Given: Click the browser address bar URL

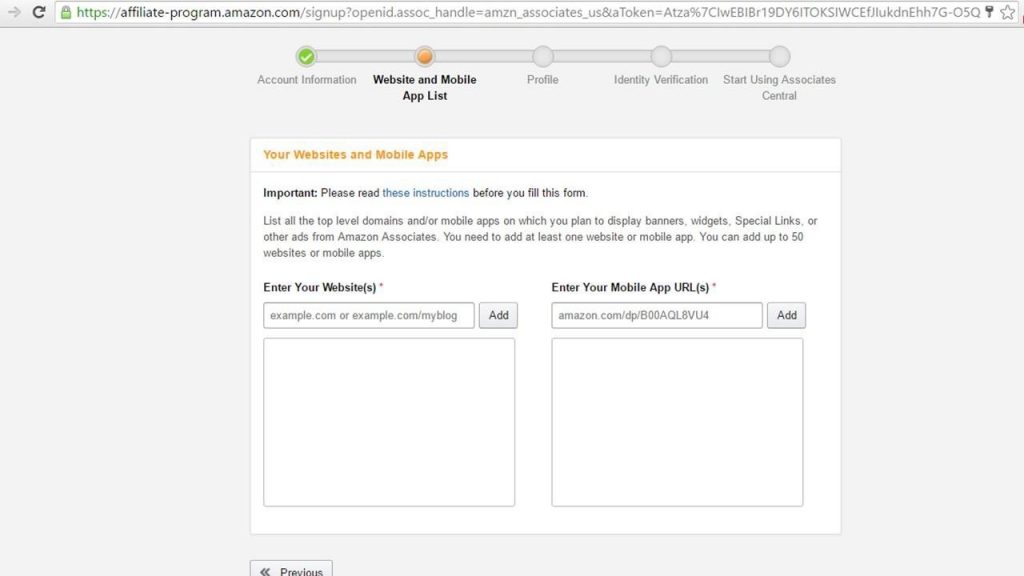Looking at the screenshot, I should 528,12.
